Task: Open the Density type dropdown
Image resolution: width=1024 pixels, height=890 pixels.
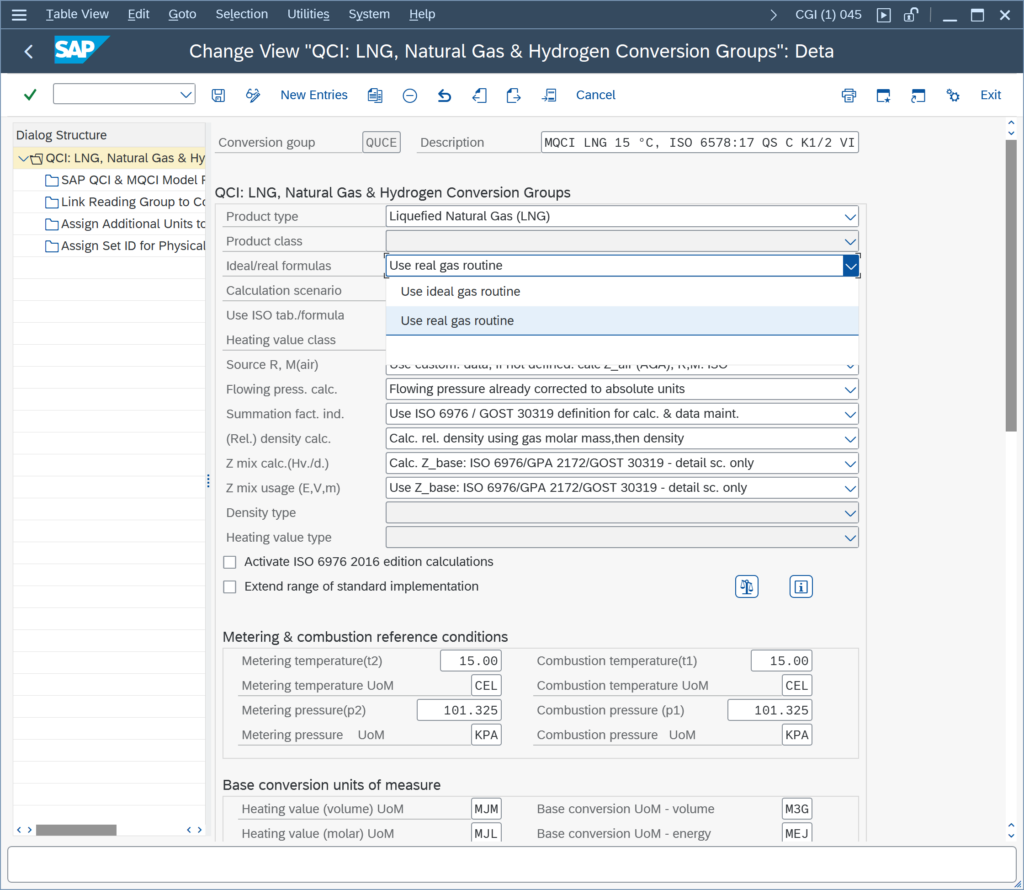Action: (x=850, y=513)
